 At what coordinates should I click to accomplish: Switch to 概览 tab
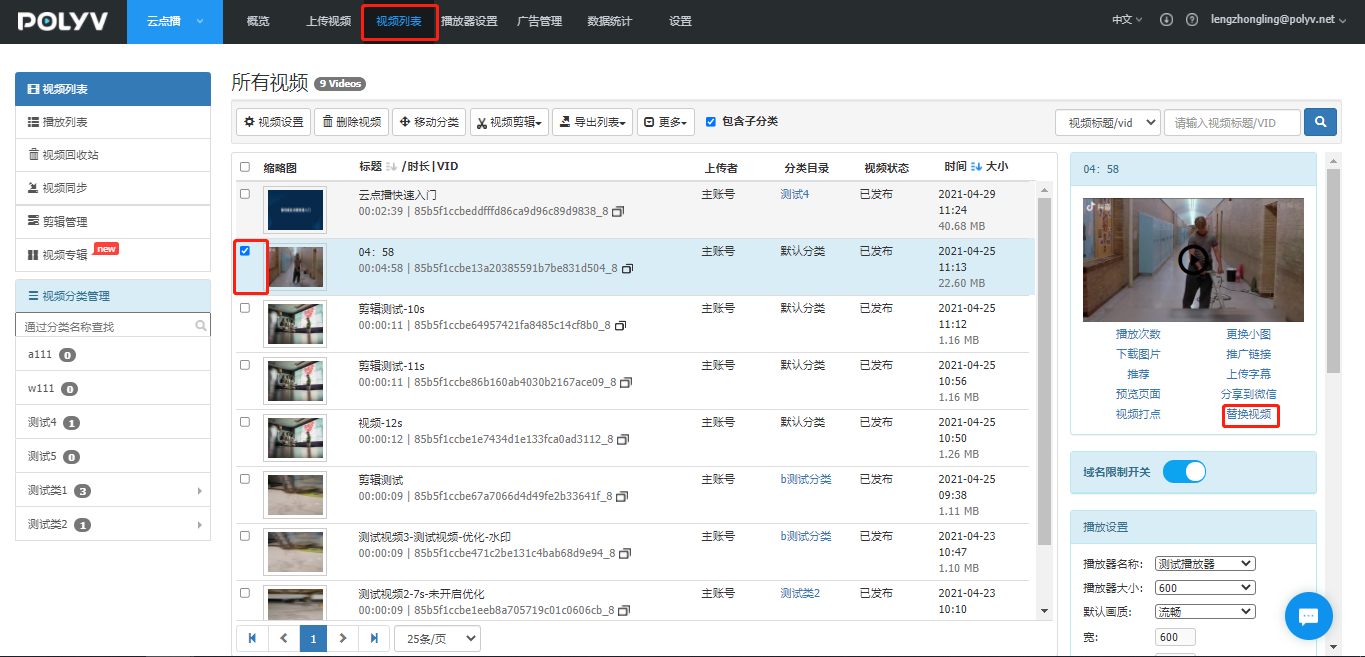click(x=258, y=21)
